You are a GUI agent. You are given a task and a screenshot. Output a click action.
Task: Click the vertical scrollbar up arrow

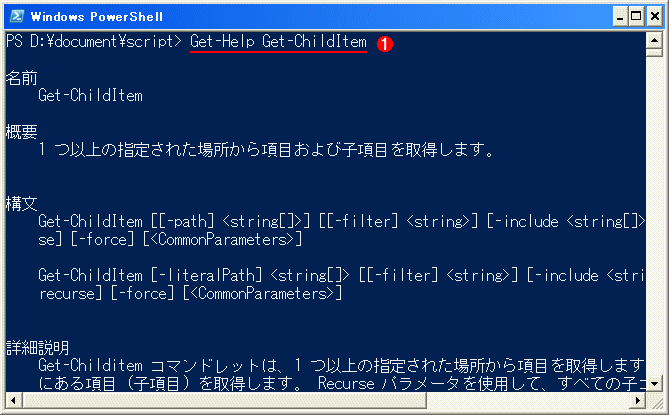point(654,41)
